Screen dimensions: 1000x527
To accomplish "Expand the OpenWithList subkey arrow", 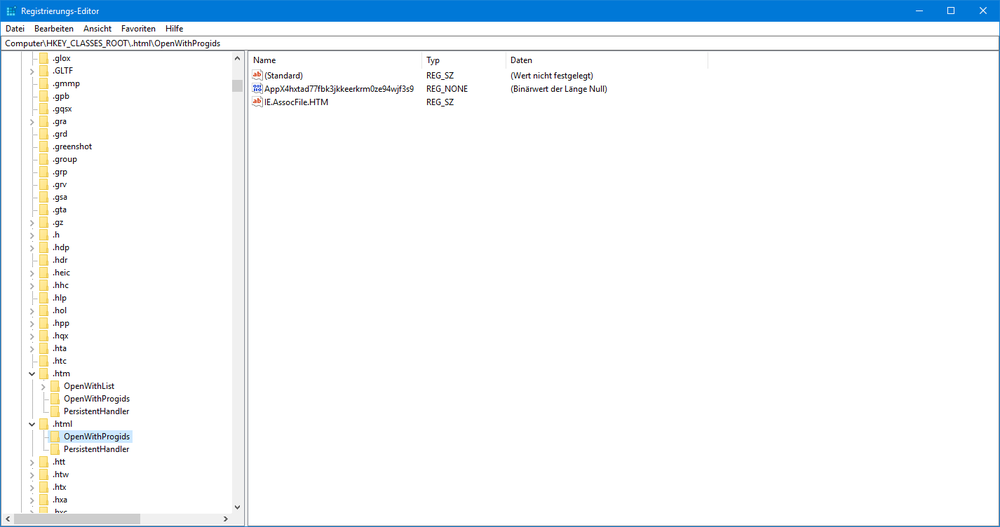I will tap(44, 386).
